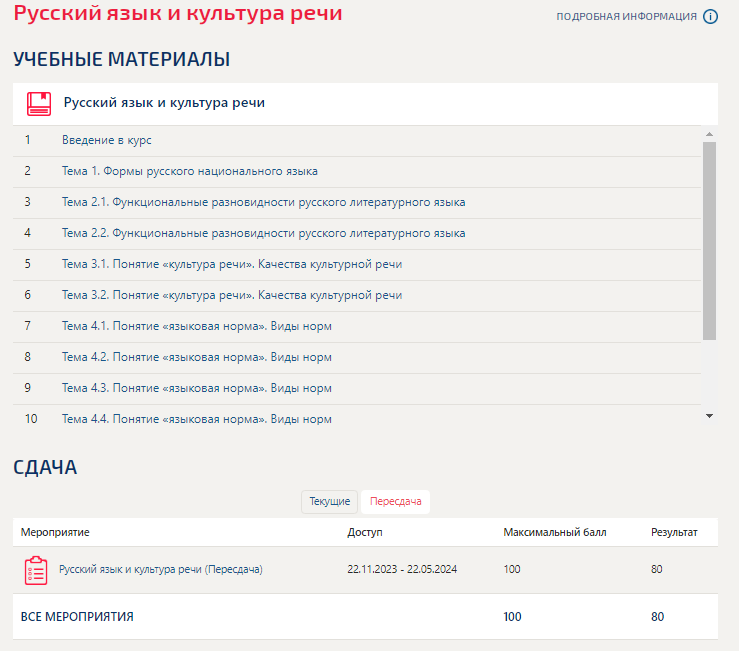Open Тема 4.3 Понятие «языковая норма»
Screen dimensions: 739x651
tap(197, 388)
